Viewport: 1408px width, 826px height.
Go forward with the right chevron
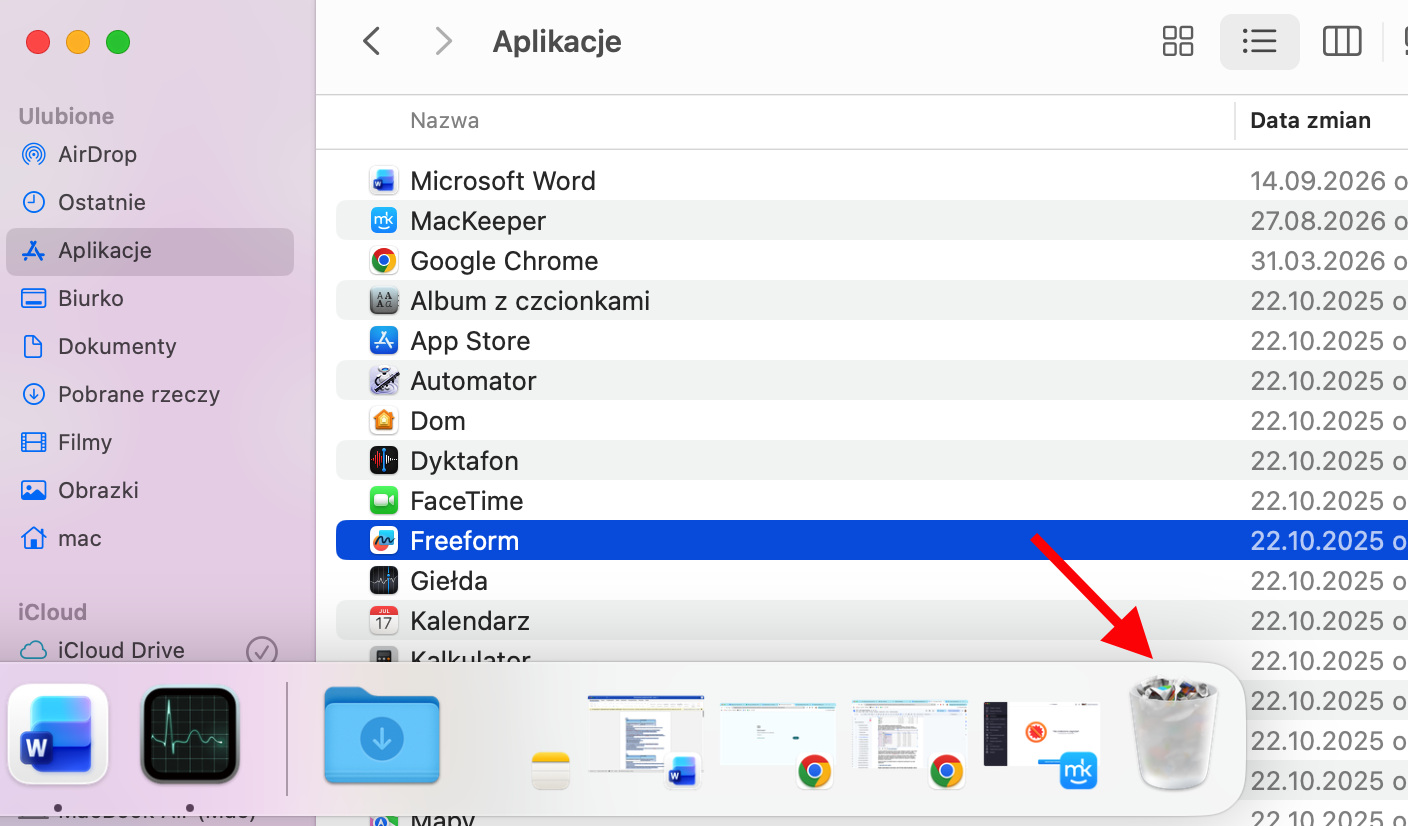coord(443,41)
